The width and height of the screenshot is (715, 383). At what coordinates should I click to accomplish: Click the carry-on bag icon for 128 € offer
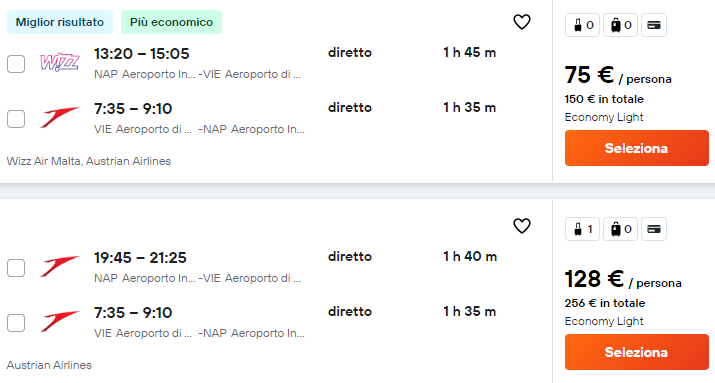(582, 229)
